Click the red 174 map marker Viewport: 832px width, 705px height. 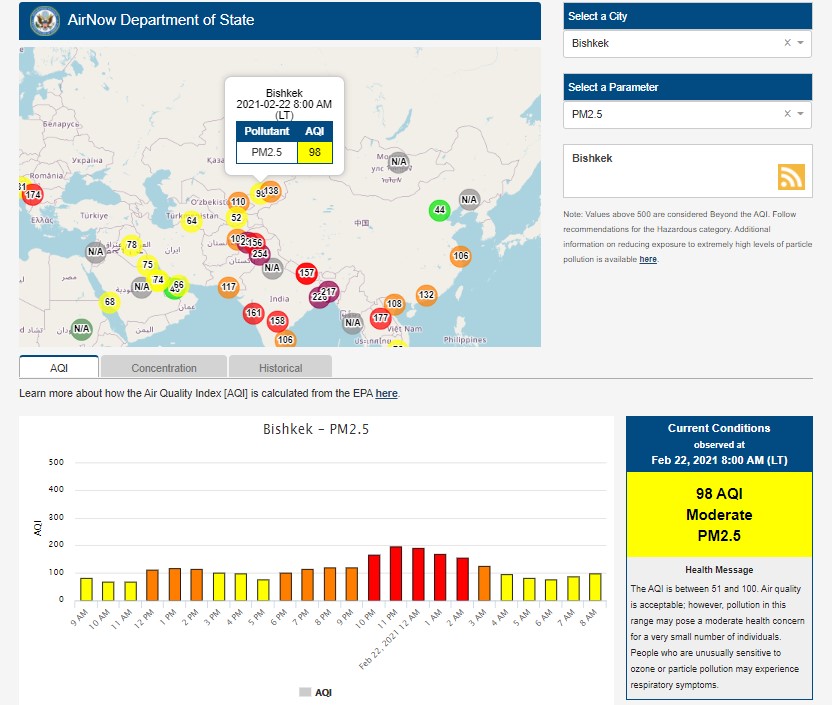point(32,194)
